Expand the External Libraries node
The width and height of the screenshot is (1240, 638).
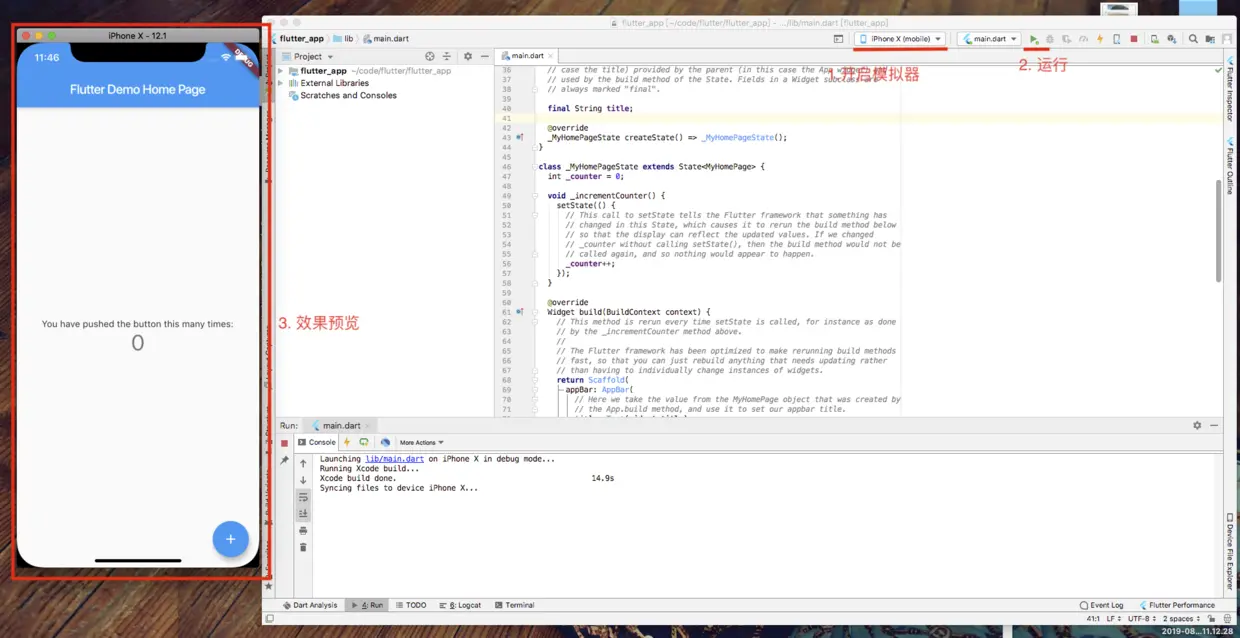(x=281, y=83)
